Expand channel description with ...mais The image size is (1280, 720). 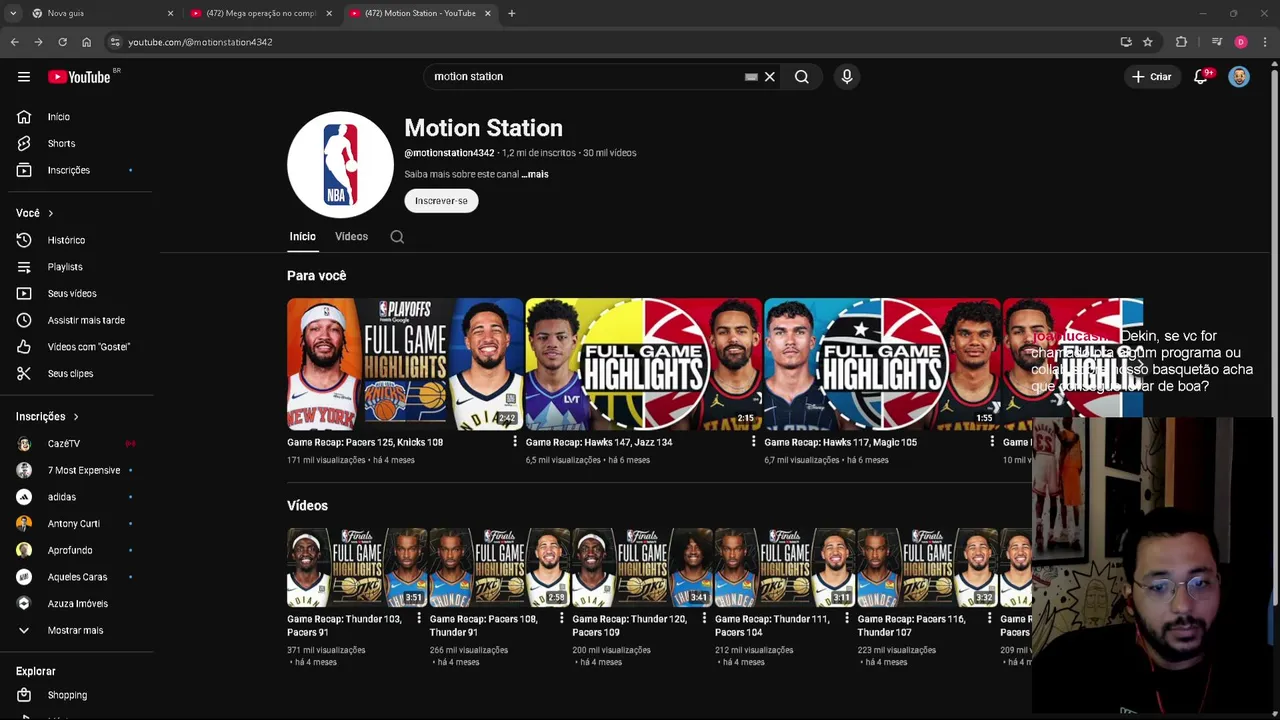point(535,174)
